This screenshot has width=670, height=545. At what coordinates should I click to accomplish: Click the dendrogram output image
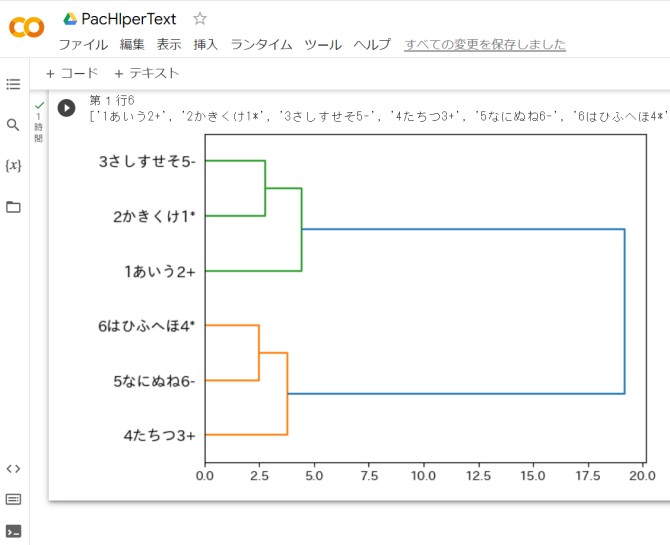(400, 300)
